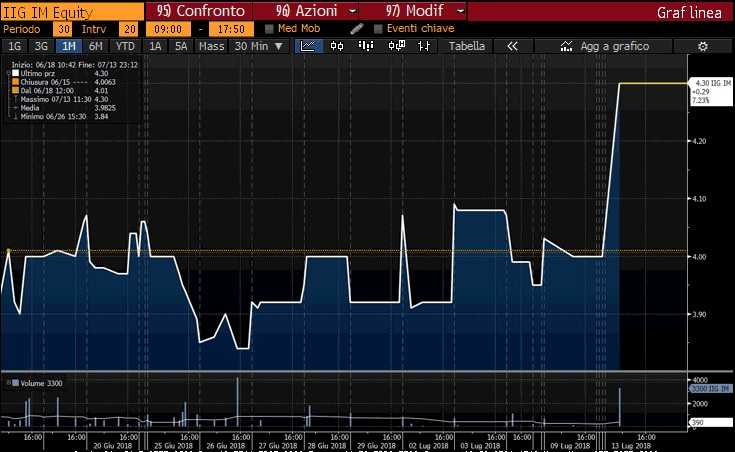
Task: Click the Tabella button
Action: 467,46
